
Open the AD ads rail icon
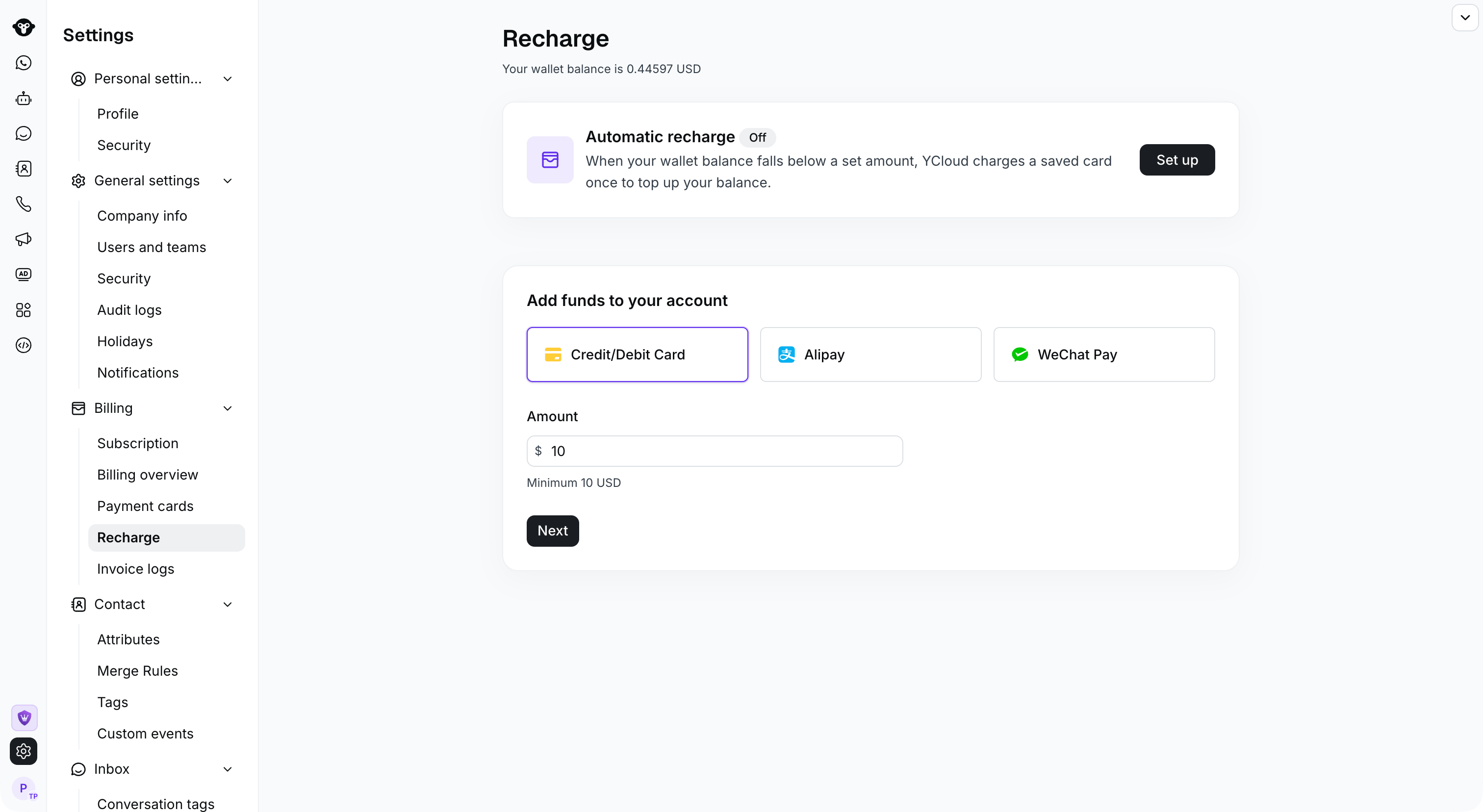pos(24,275)
